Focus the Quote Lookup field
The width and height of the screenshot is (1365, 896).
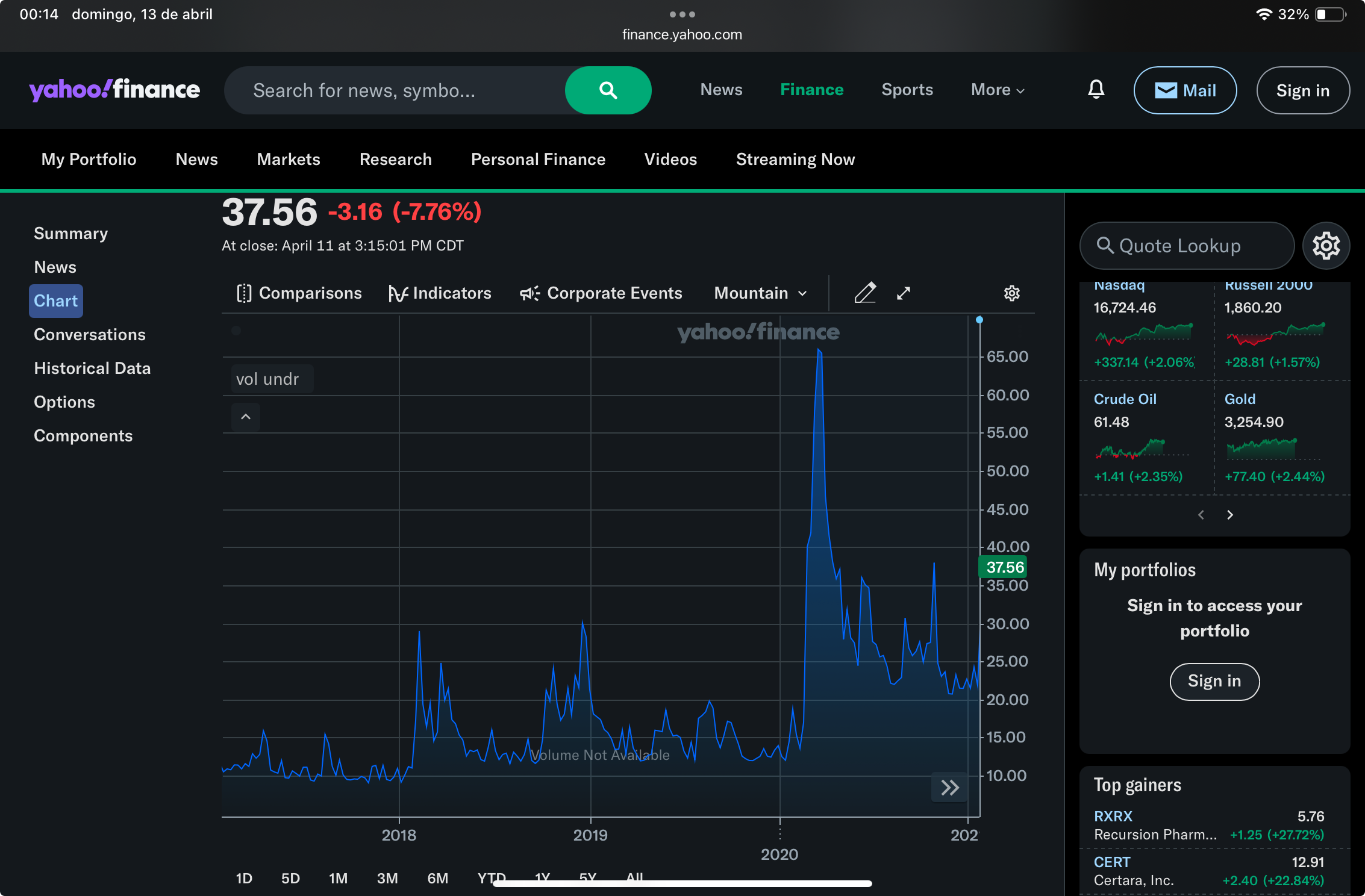tap(1187, 246)
